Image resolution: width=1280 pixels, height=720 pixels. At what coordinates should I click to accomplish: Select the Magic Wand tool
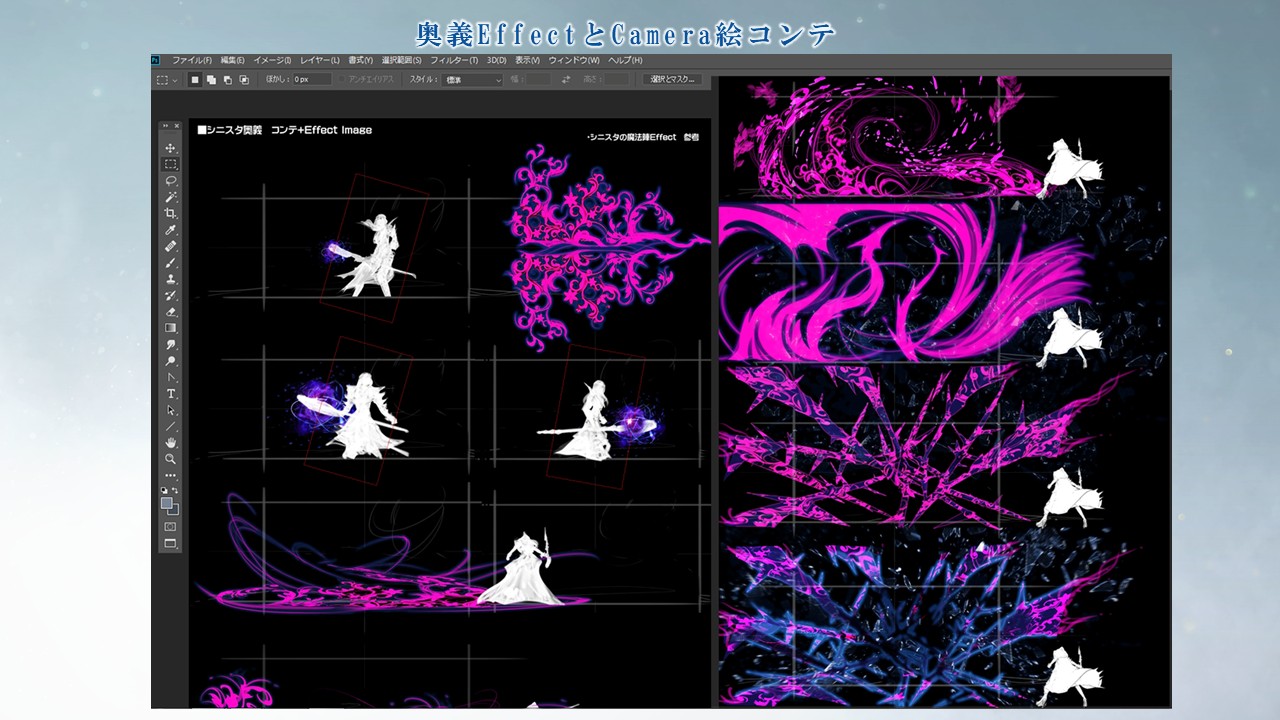coord(171,197)
